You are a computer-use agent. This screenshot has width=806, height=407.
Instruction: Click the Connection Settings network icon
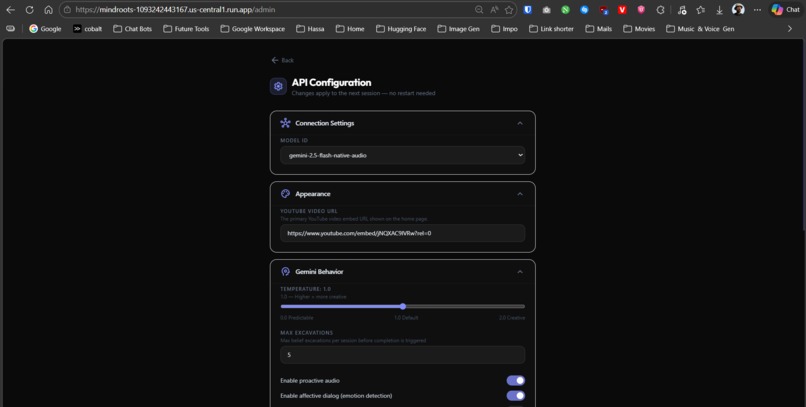[x=285, y=123]
